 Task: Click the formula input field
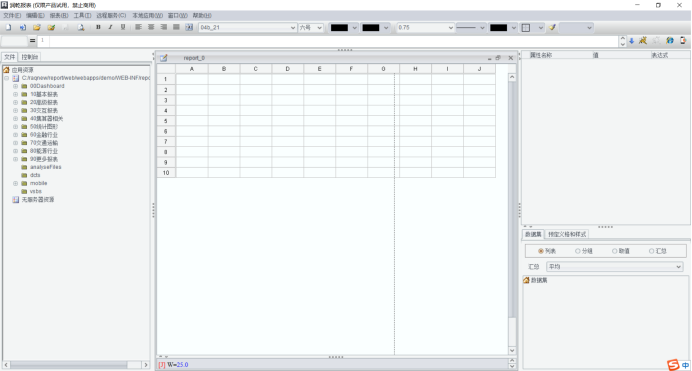pyautogui.click(x=334, y=41)
